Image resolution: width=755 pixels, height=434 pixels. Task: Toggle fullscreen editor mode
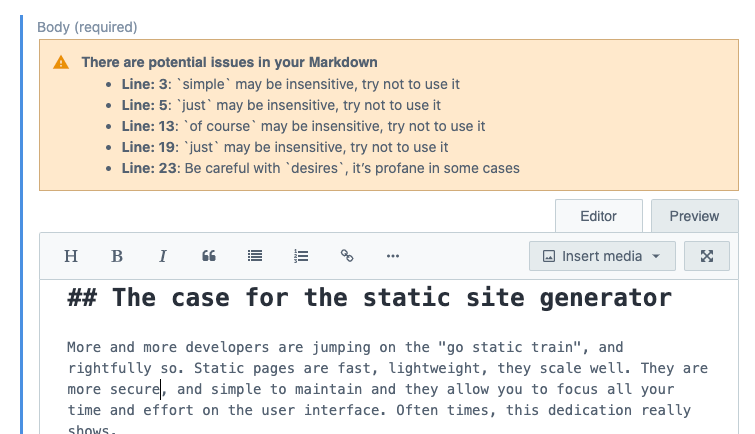tap(707, 256)
